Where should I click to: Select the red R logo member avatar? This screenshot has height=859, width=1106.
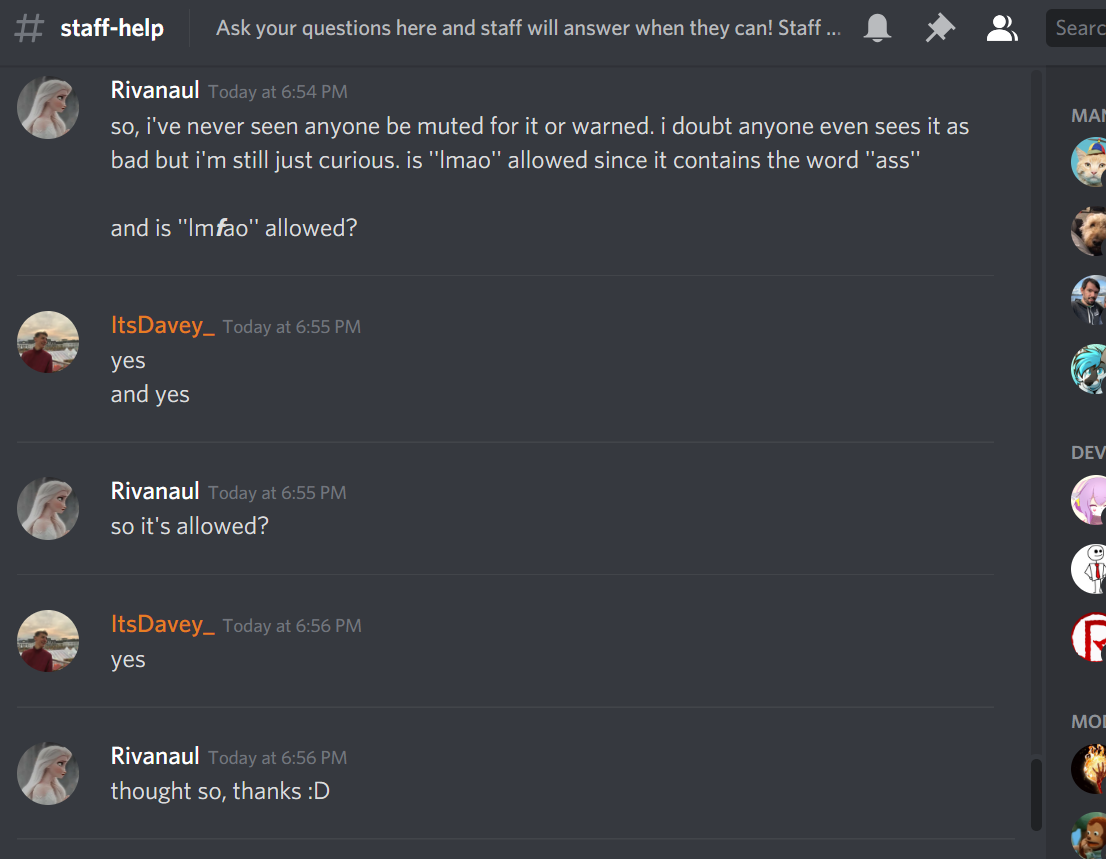(1088, 638)
